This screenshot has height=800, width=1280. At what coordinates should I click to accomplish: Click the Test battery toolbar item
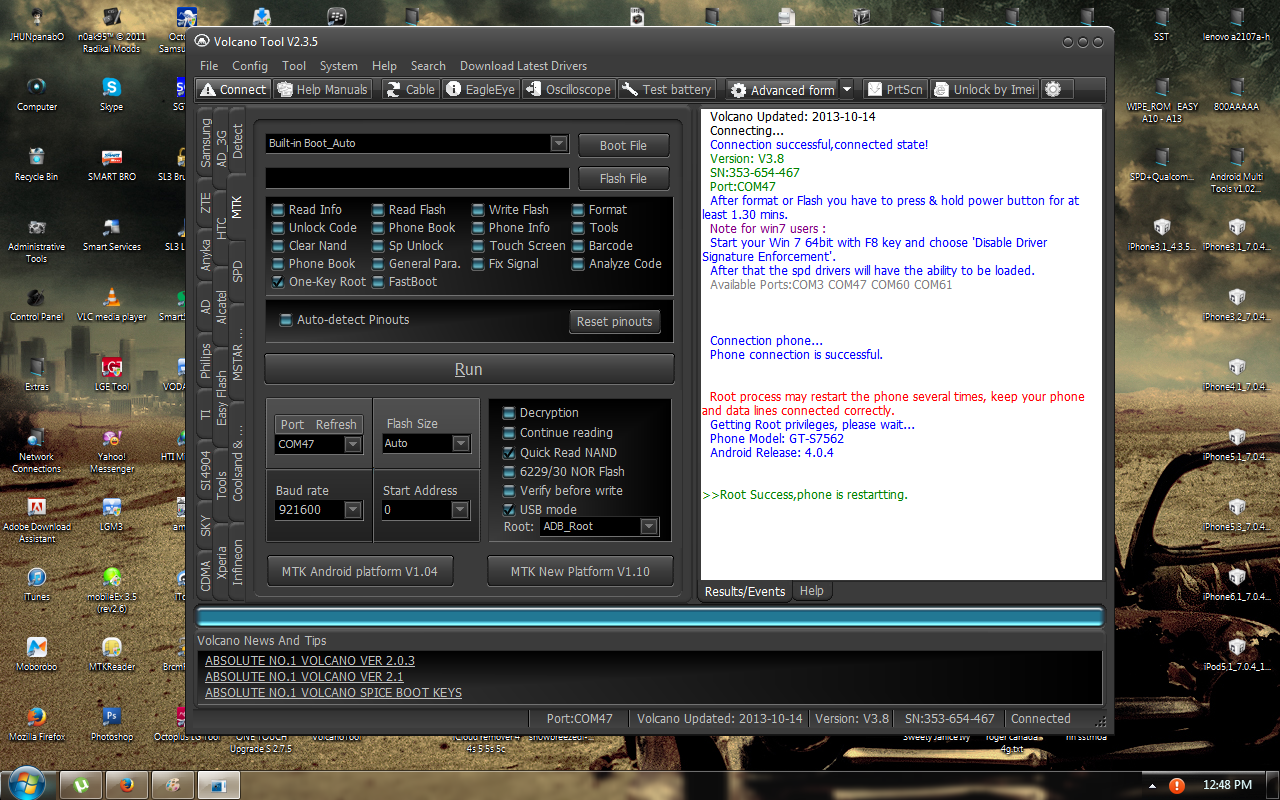point(667,89)
